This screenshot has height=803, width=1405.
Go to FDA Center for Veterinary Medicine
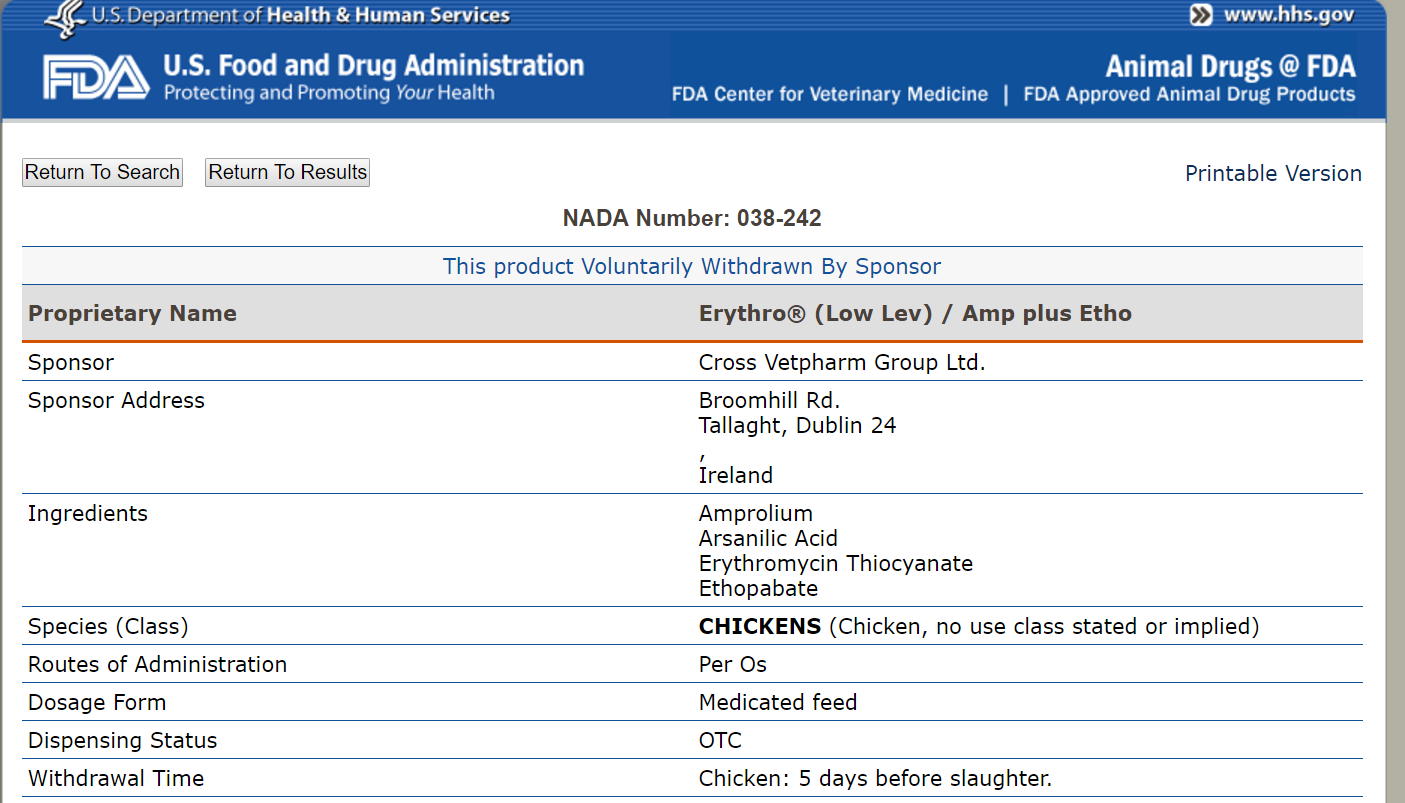829,95
